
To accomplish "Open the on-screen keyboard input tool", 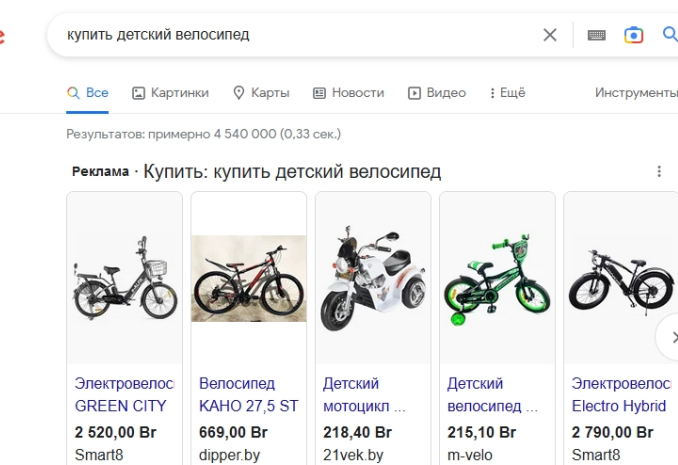I will click(x=596, y=35).
